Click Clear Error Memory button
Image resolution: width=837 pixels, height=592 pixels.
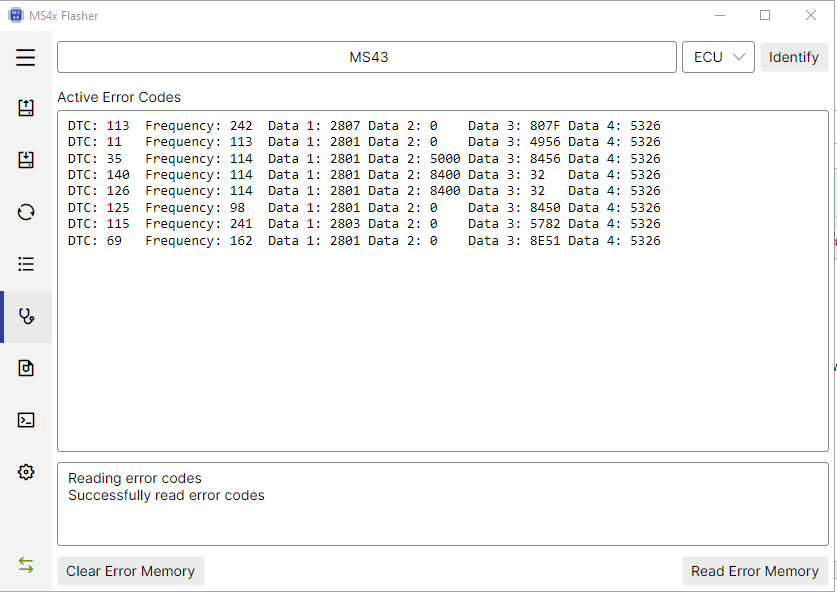(131, 571)
